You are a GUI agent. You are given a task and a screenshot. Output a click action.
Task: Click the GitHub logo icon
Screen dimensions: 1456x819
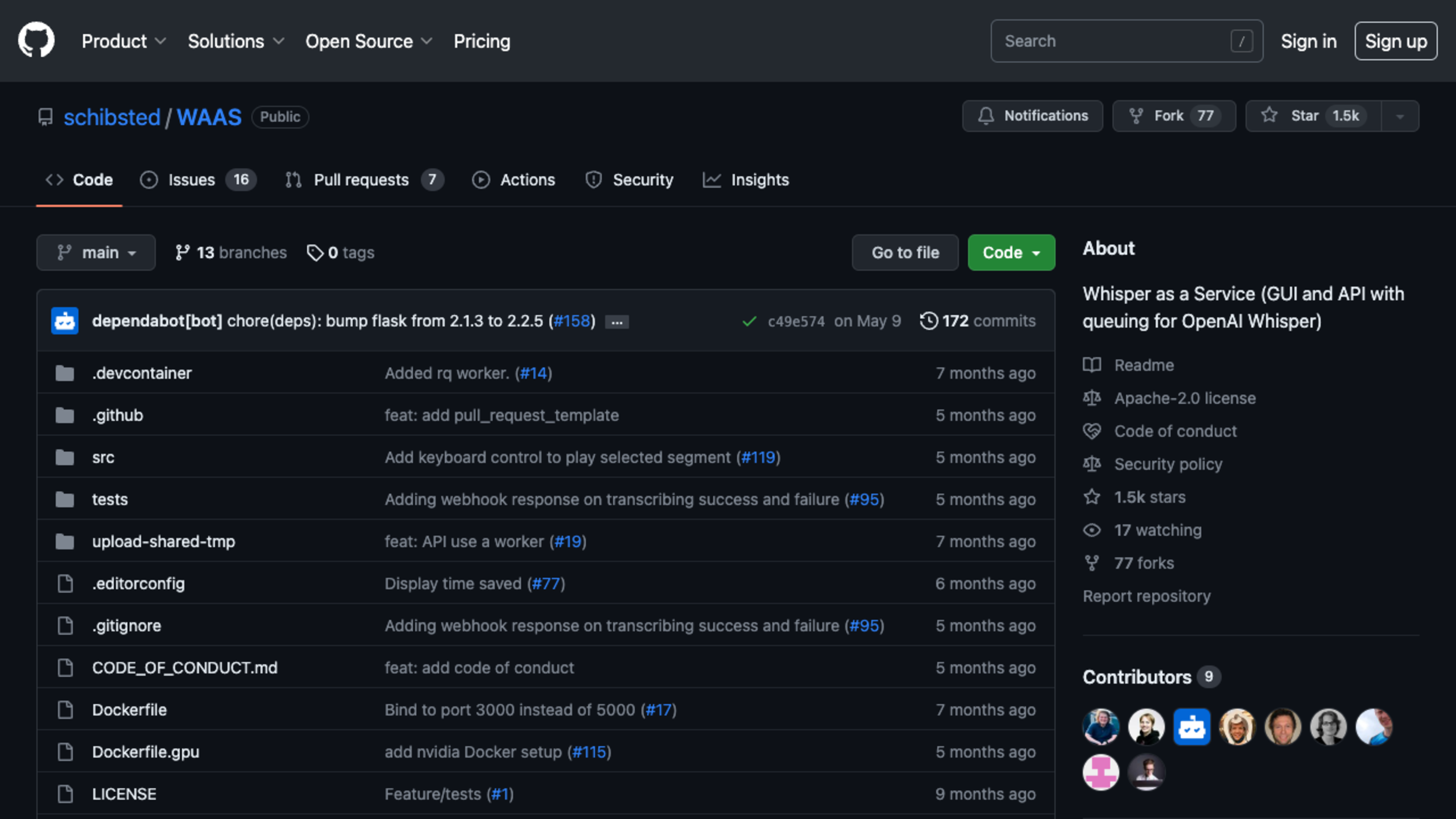click(x=36, y=40)
